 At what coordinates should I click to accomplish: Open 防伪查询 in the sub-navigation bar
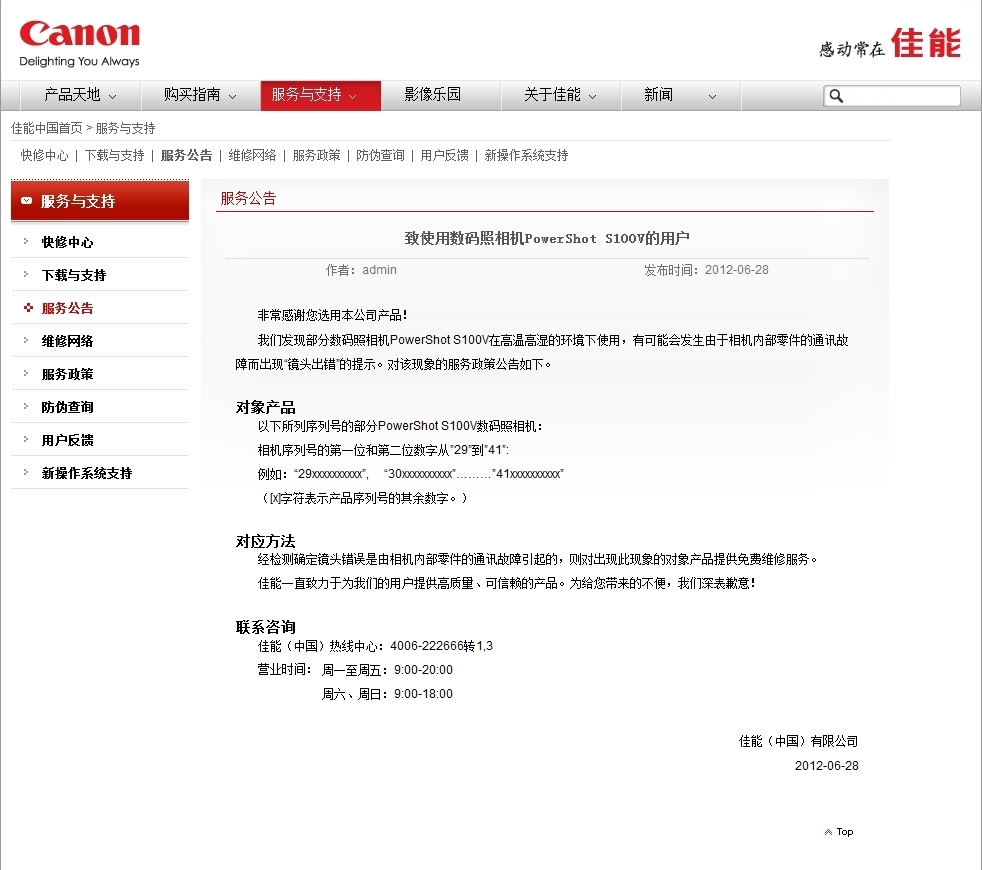point(380,155)
